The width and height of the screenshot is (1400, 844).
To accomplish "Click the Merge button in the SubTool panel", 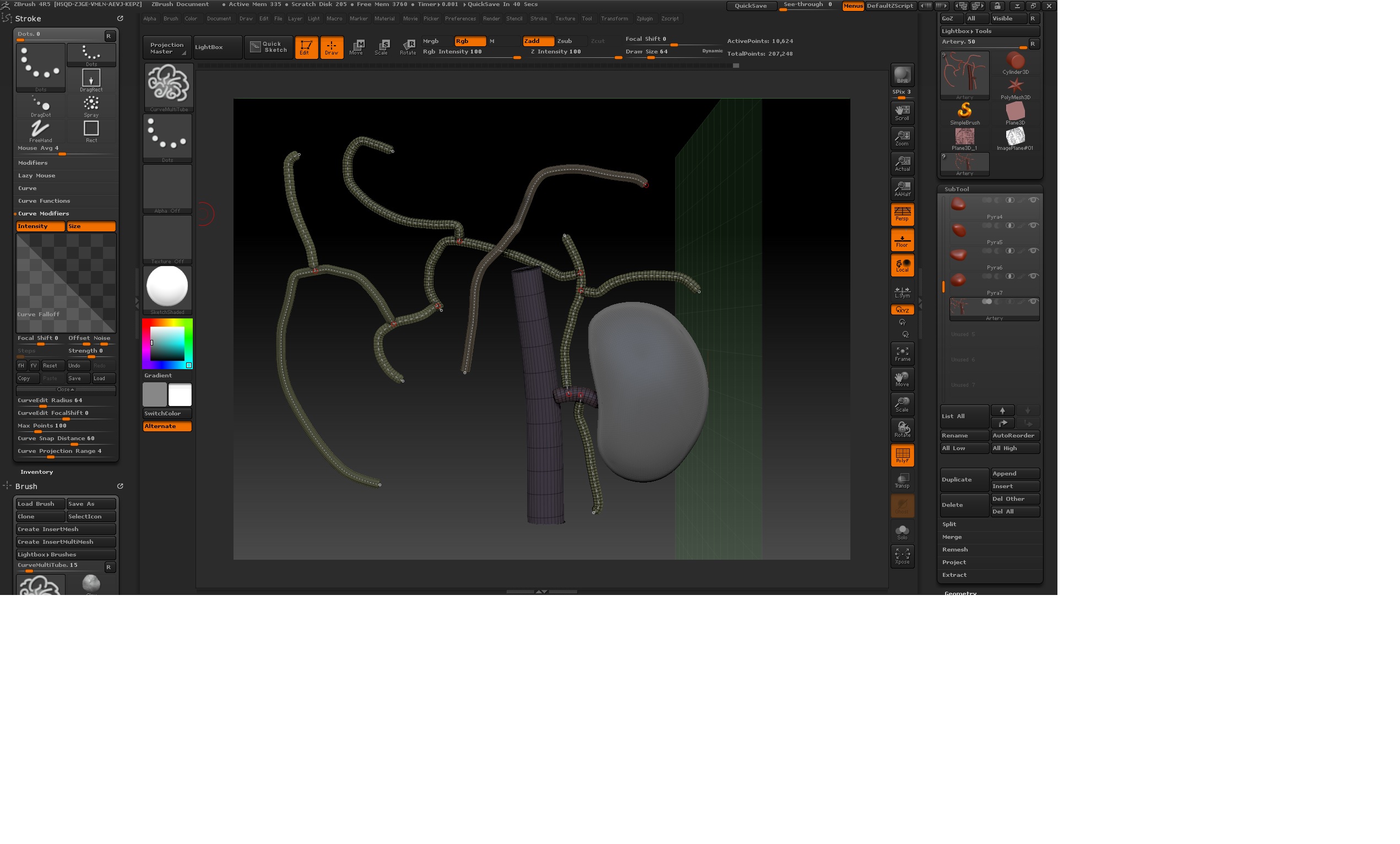I will coord(952,537).
